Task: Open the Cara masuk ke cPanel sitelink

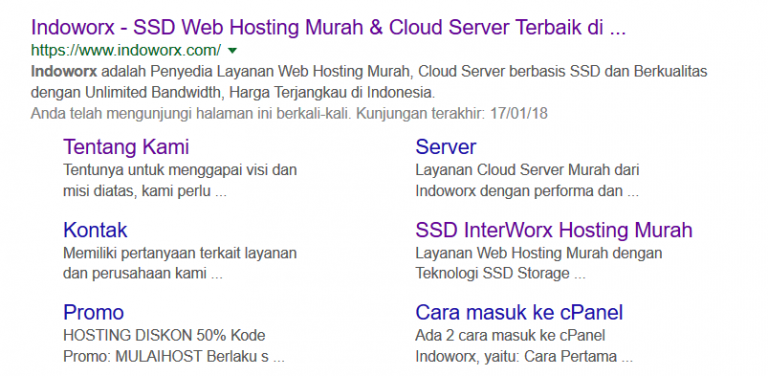Action: pos(519,312)
